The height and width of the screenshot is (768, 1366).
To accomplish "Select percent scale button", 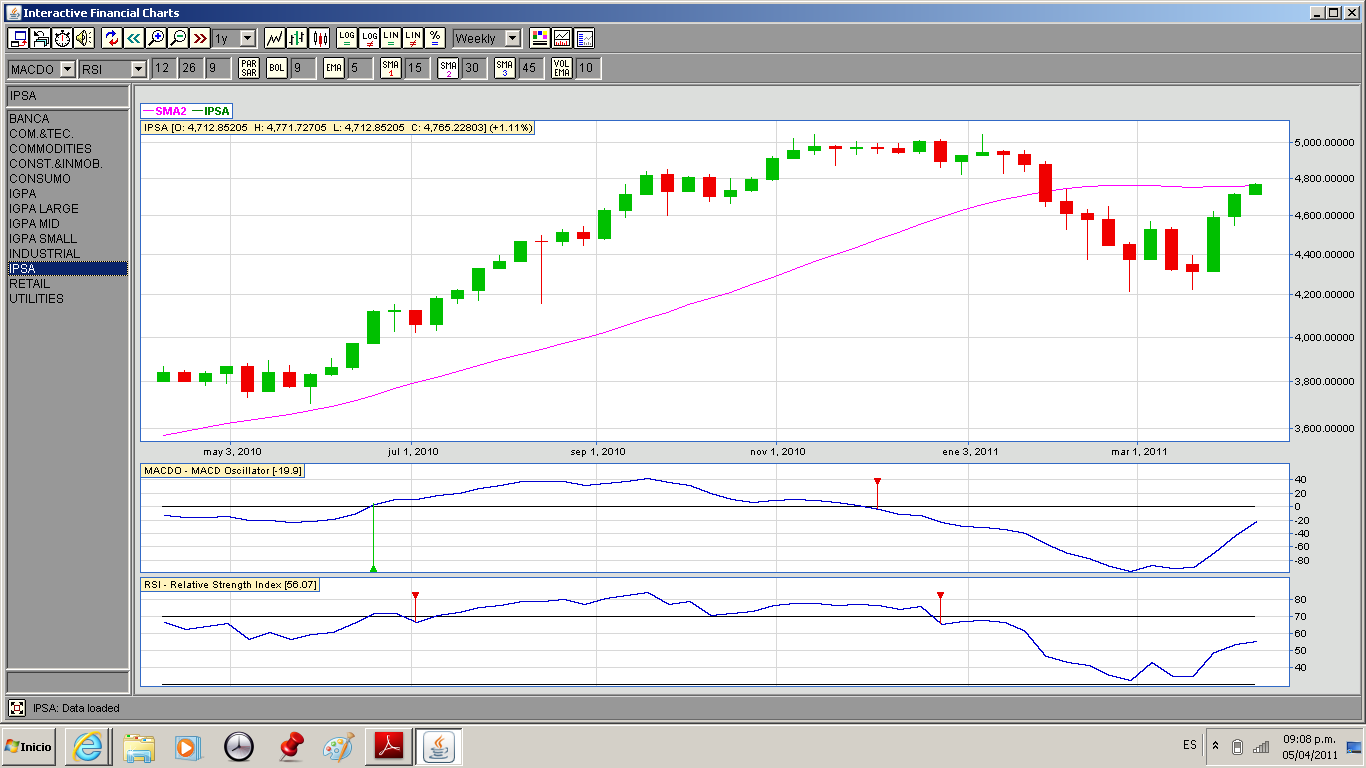I will 435,38.
